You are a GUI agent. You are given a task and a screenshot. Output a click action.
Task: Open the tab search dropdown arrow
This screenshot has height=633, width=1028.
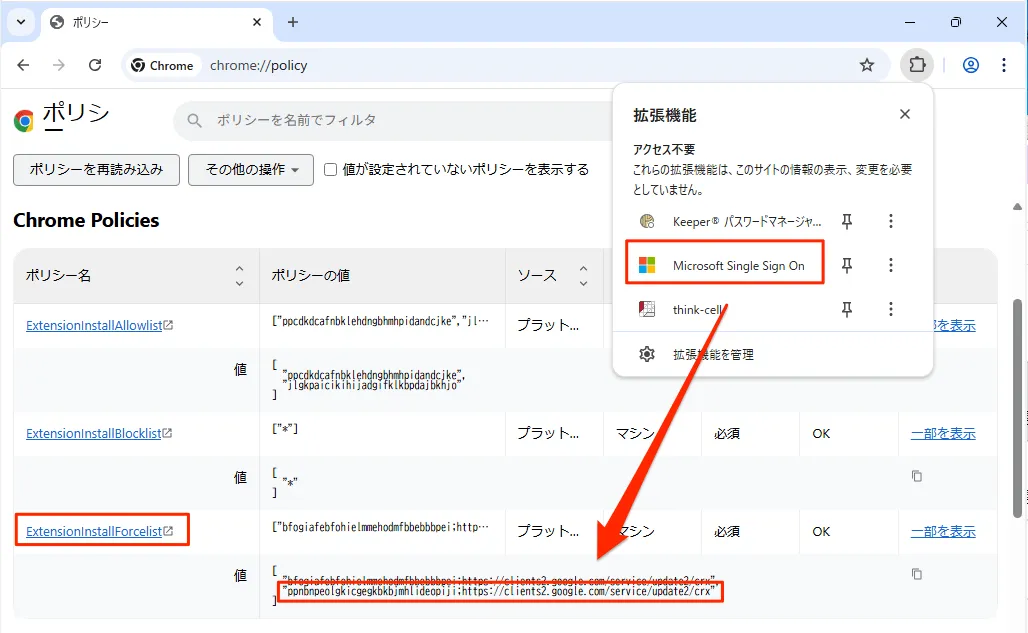coord(20,22)
